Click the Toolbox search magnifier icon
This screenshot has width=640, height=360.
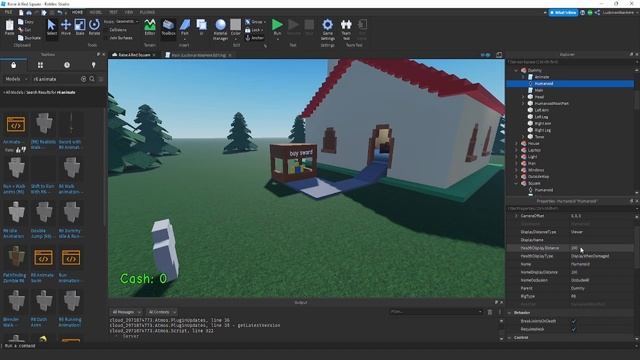point(92,79)
